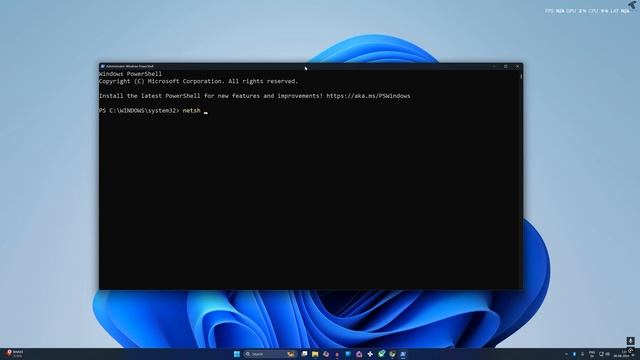Open the Windows Start menu
The height and width of the screenshot is (360, 640).
coord(237,354)
